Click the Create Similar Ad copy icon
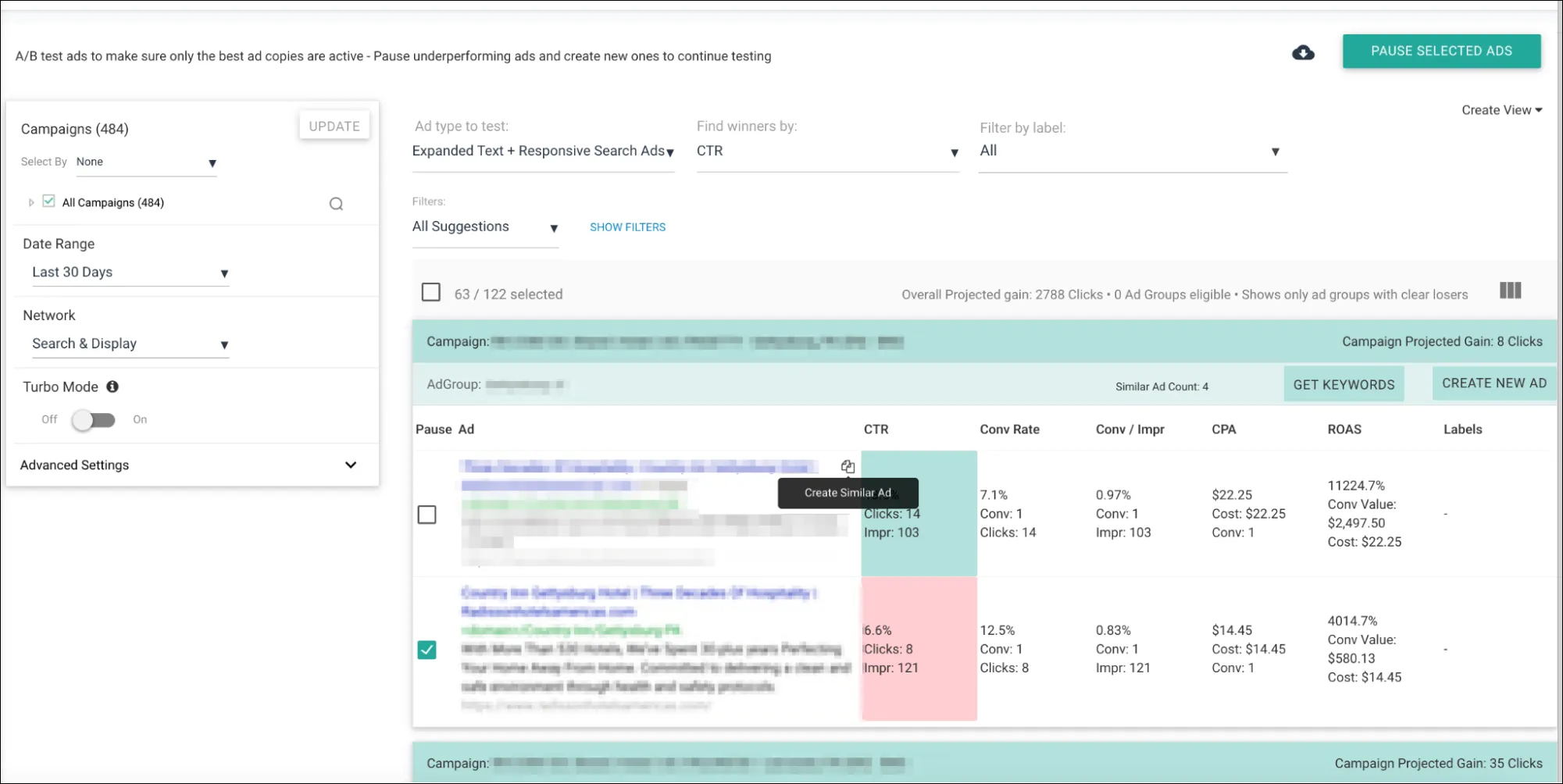Viewport: 1563px width, 784px height. 848,466
